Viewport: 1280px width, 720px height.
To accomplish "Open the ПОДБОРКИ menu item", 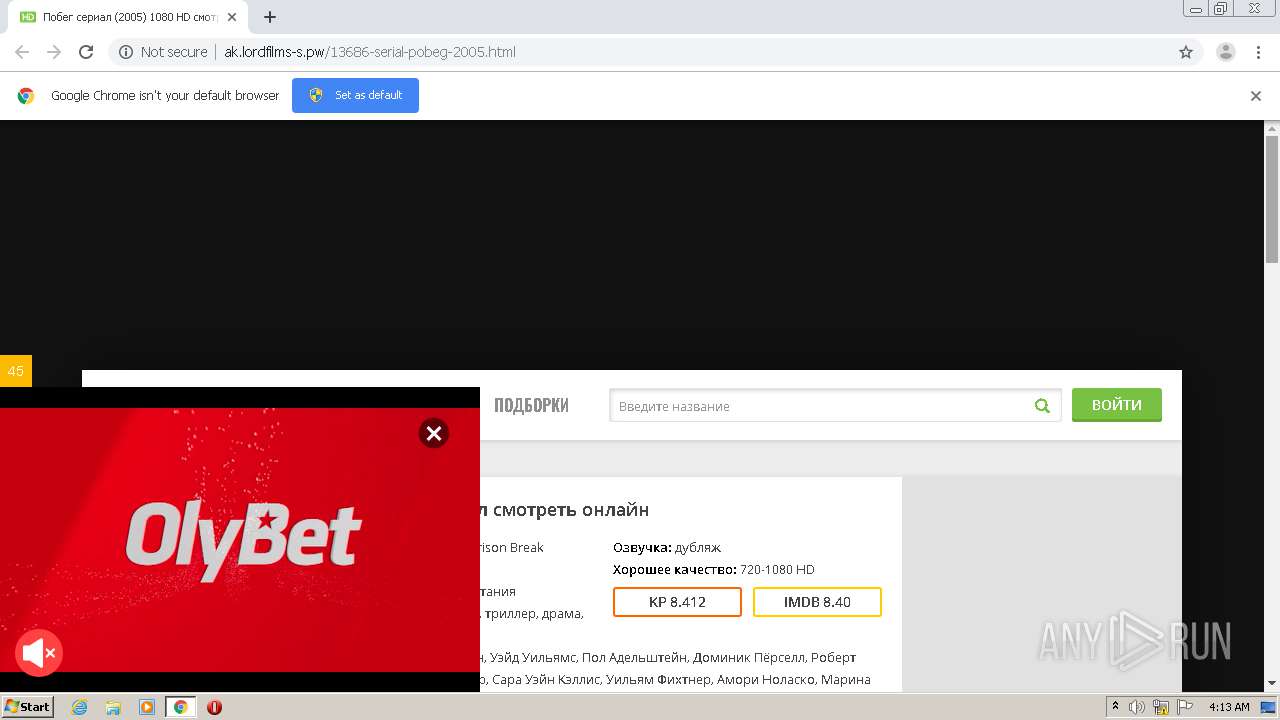I will [531, 405].
